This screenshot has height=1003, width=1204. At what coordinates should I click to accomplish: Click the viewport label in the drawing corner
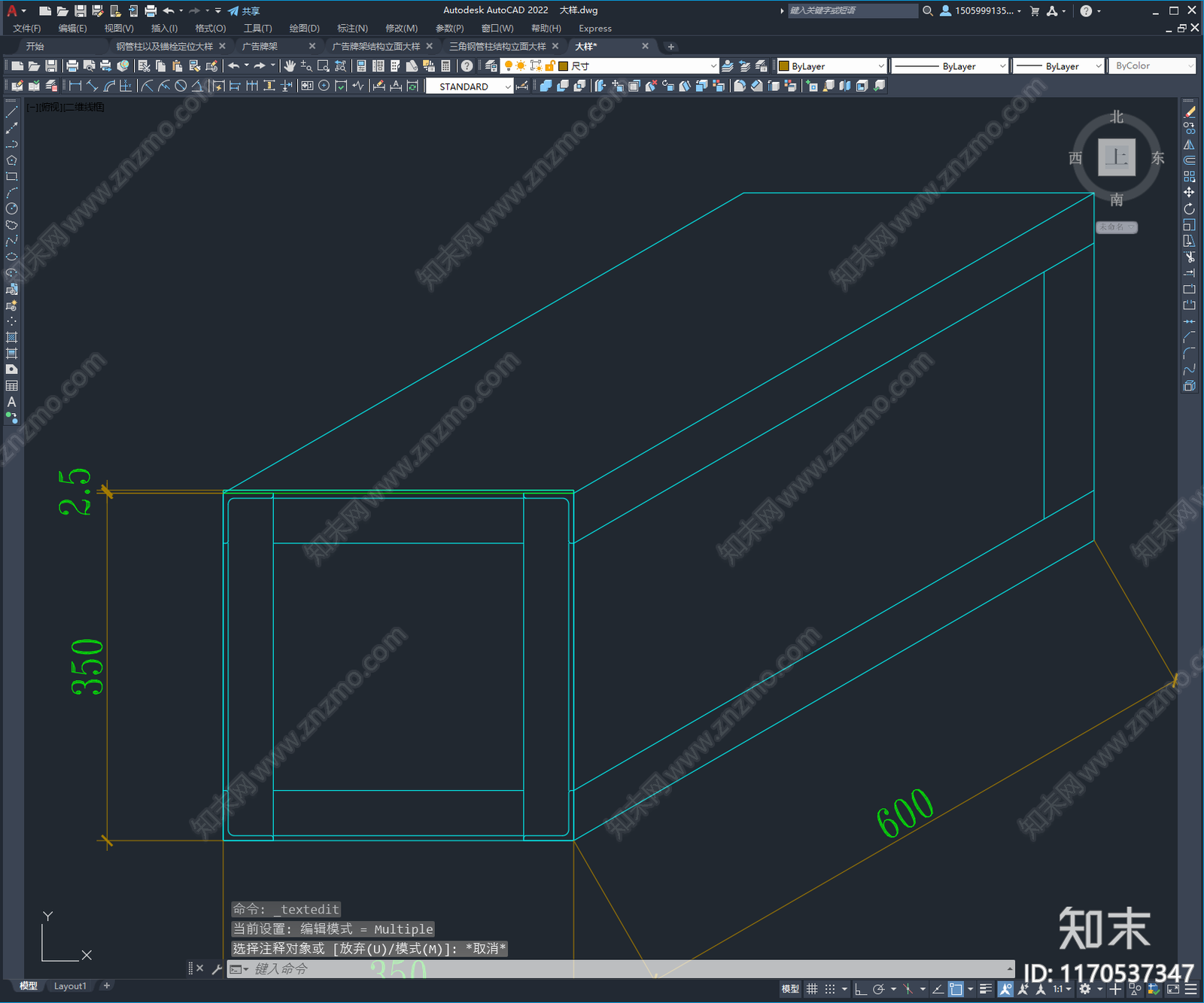pyautogui.click(x=65, y=107)
